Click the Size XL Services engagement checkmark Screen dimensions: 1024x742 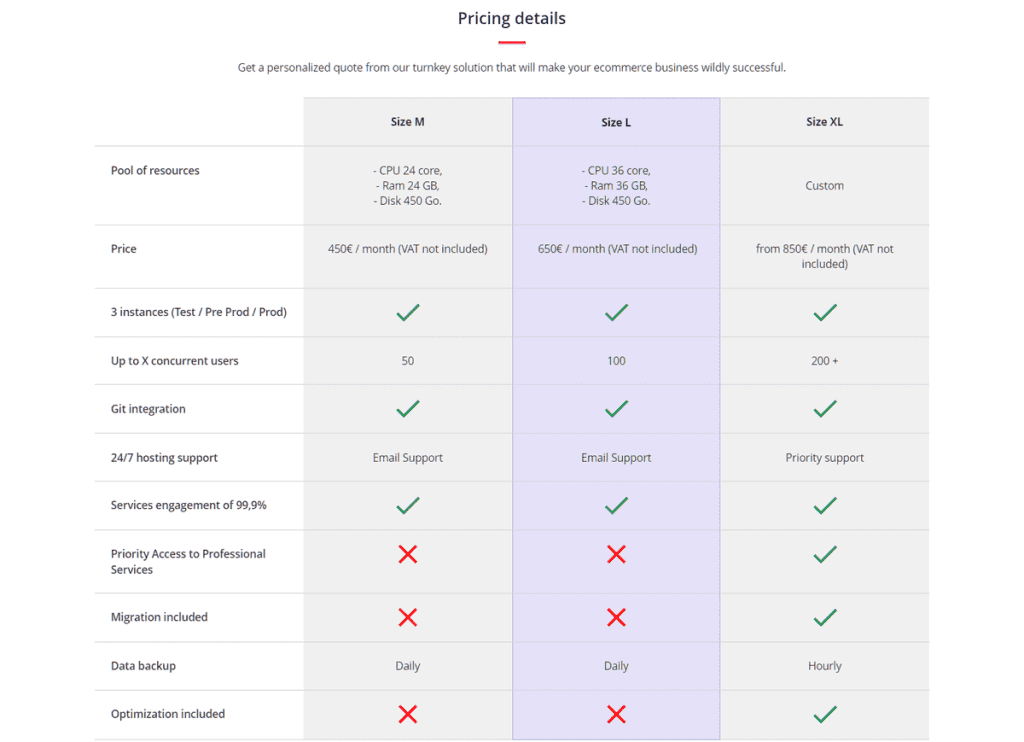point(824,506)
